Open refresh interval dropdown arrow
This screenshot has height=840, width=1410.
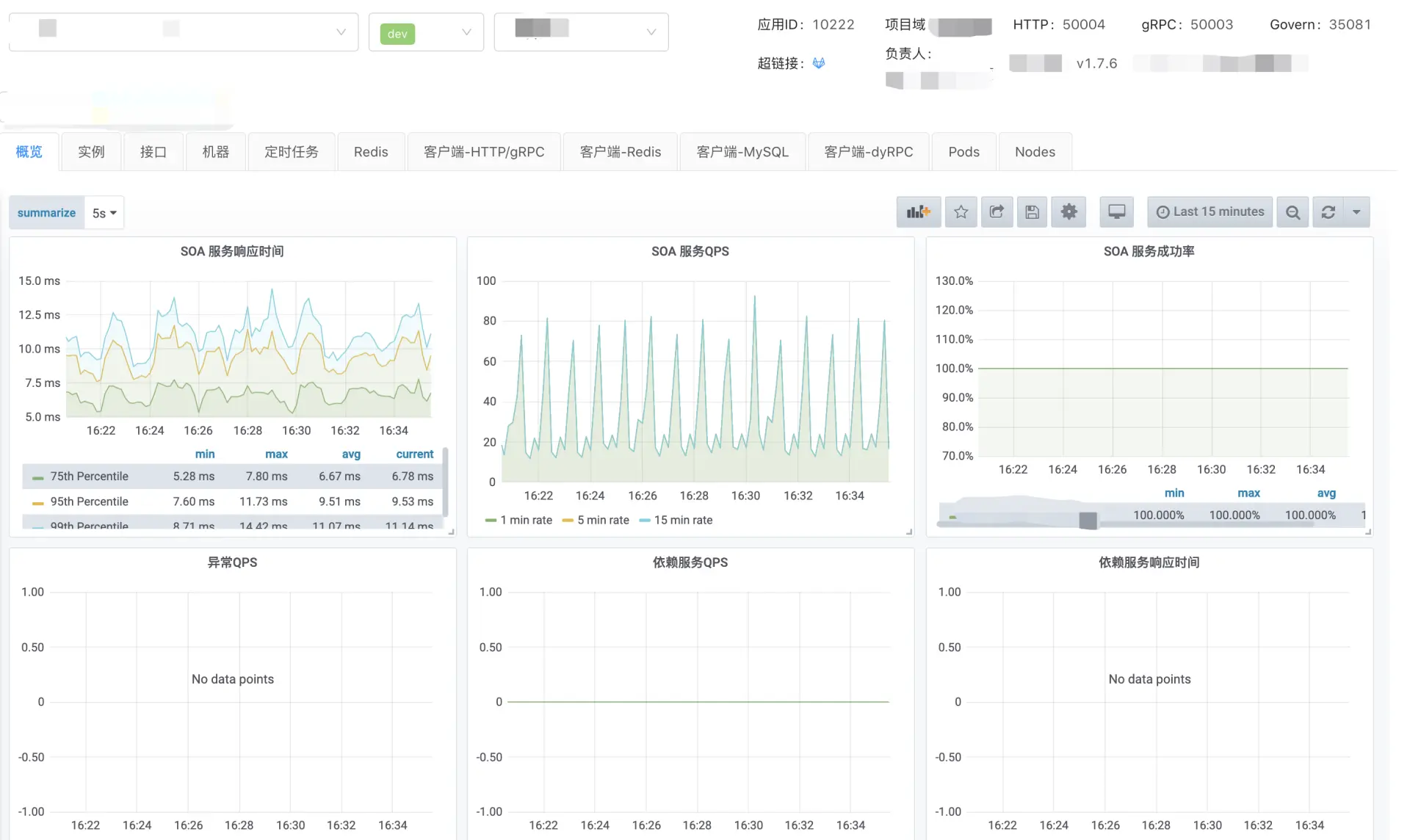pos(1356,212)
